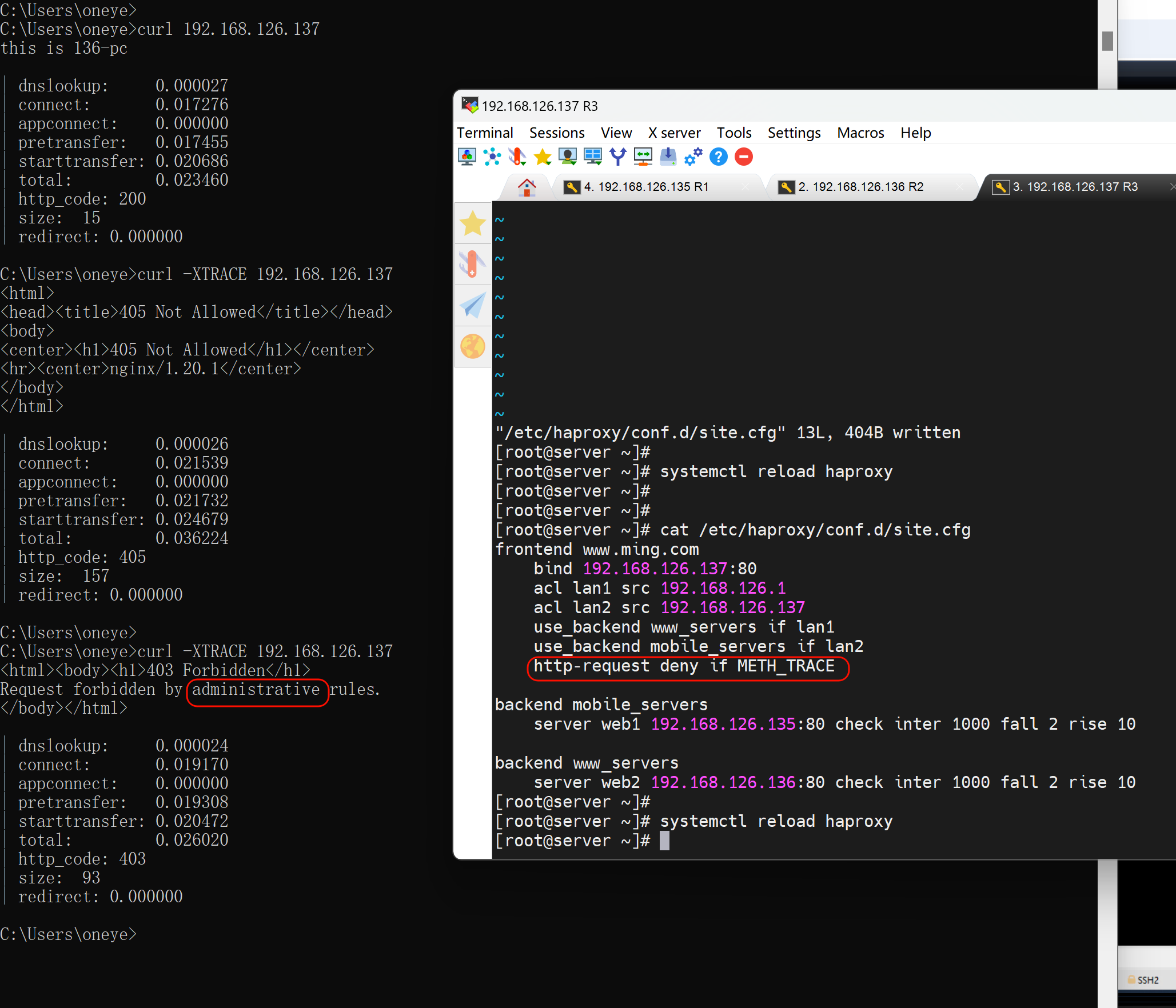
Task: Open the sidebar Macros paper-plane tab
Action: [473, 305]
